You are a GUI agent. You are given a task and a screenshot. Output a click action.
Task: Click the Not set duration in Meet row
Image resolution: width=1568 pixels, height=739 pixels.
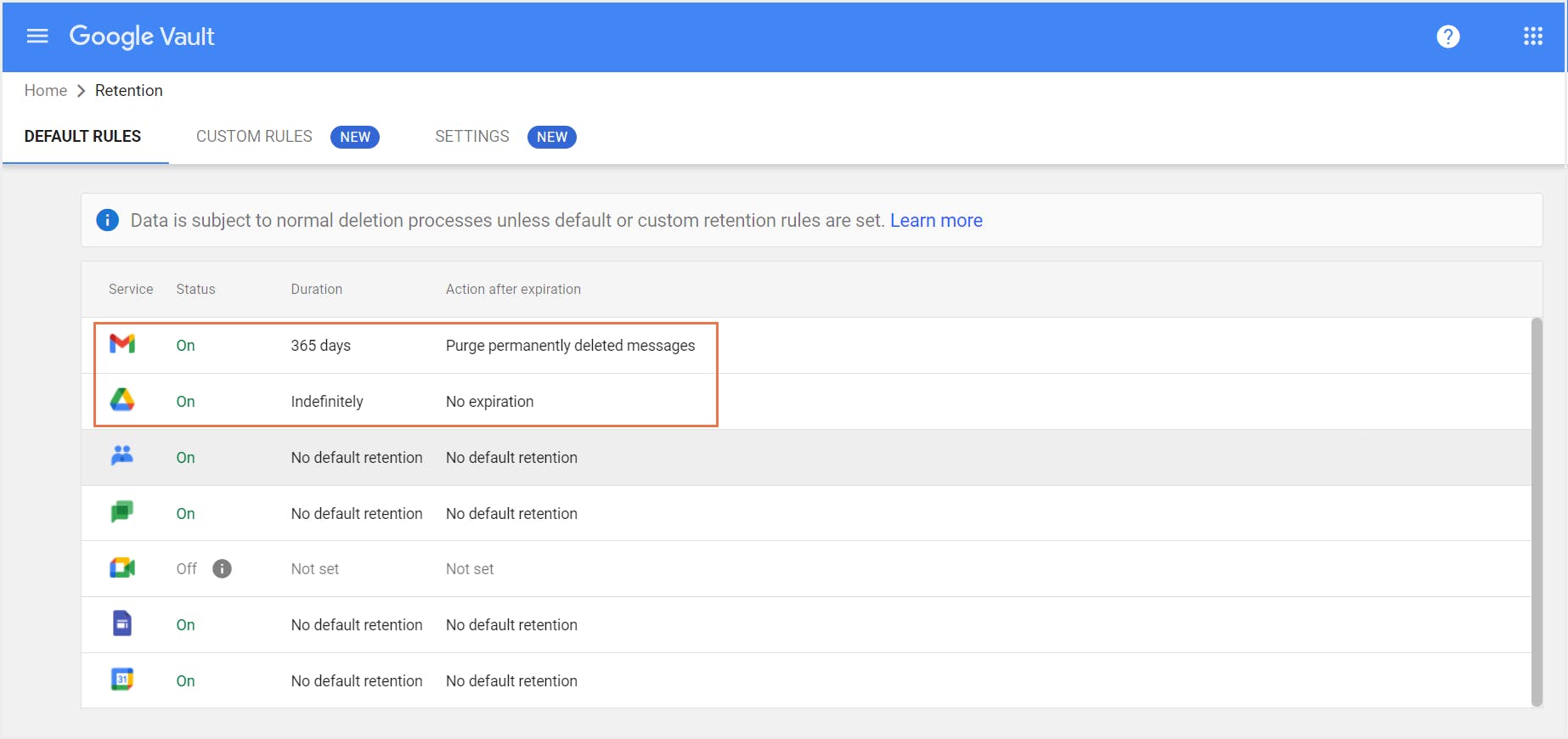(314, 569)
